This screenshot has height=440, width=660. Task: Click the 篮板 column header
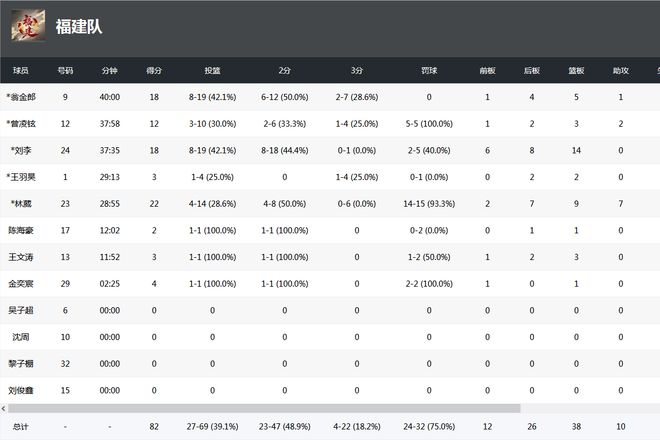point(576,71)
